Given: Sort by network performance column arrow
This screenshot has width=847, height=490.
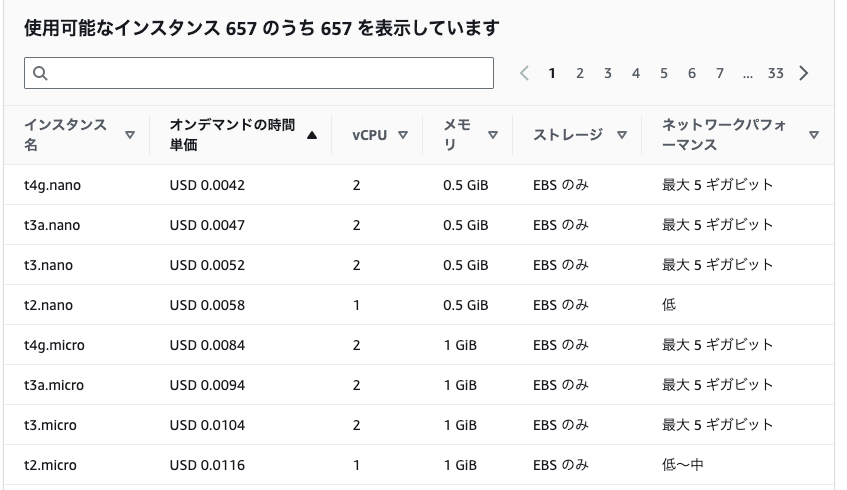Looking at the screenshot, I should click(x=814, y=135).
